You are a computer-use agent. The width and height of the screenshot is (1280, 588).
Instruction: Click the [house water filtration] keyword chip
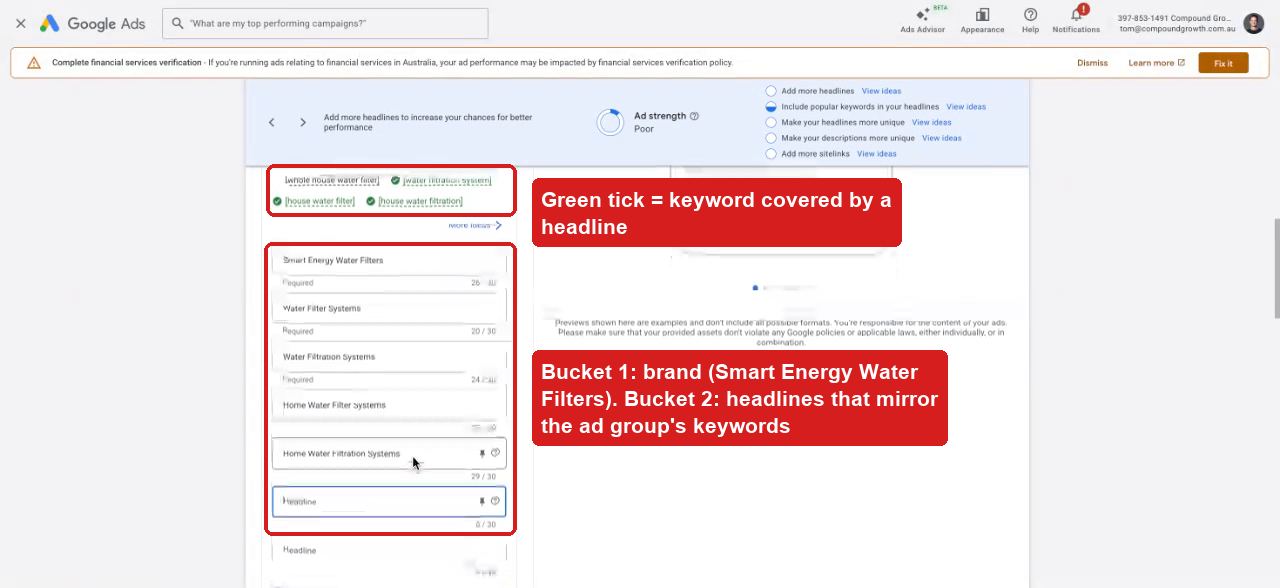(420, 201)
